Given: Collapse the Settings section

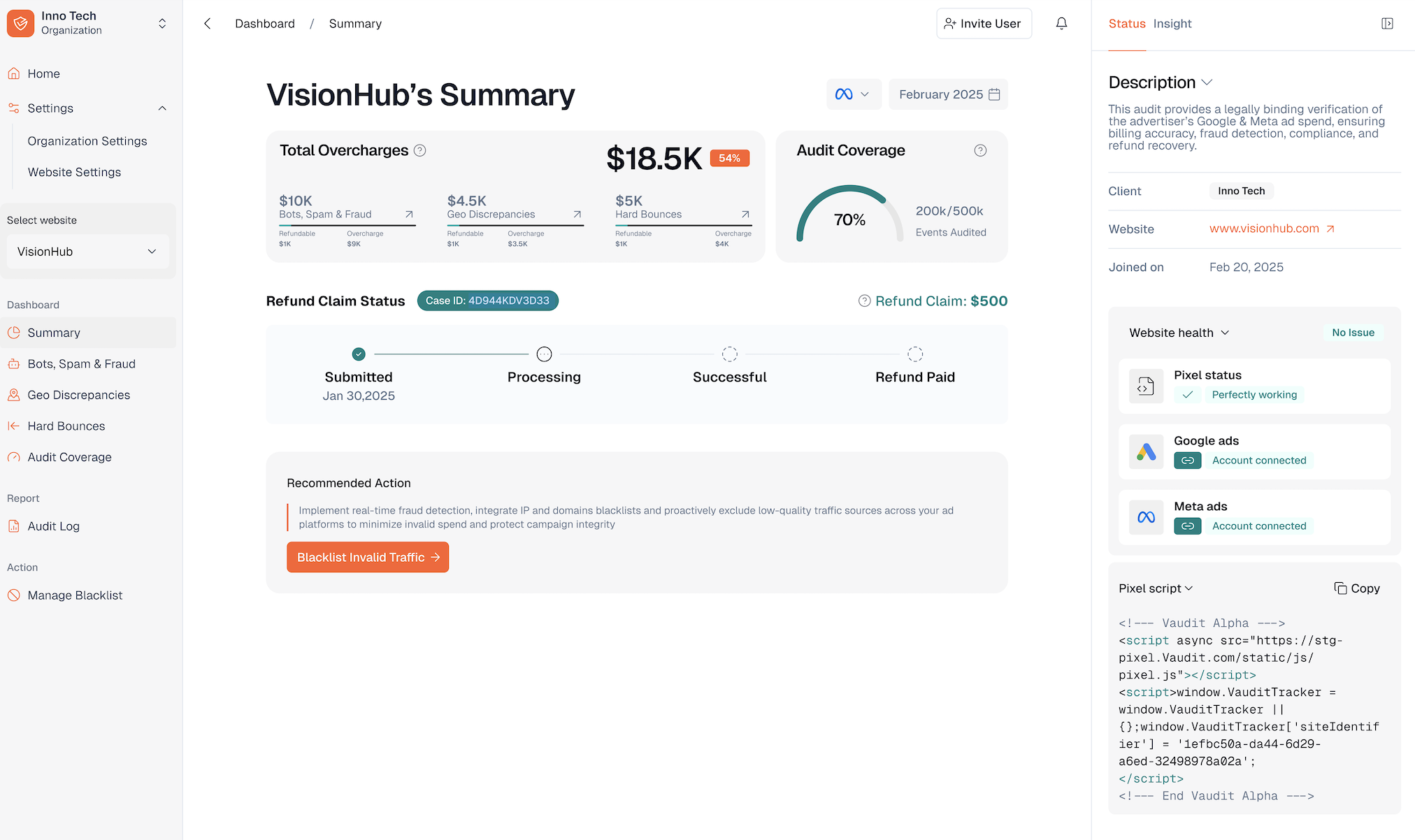Looking at the screenshot, I should [162, 108].
